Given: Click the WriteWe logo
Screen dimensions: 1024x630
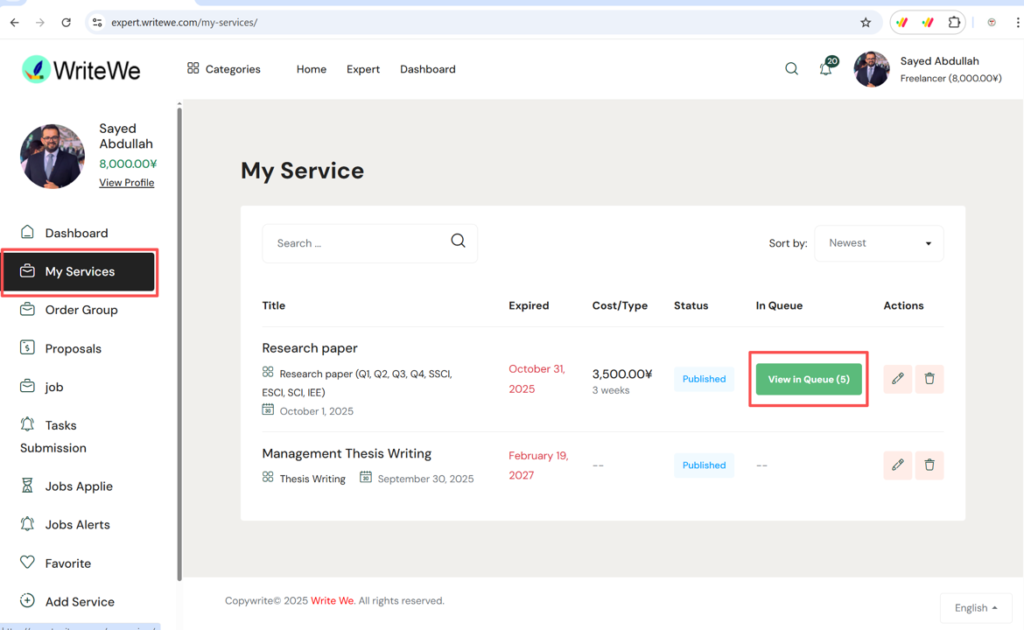Looking at the screenshot, I should click(82, 70).
